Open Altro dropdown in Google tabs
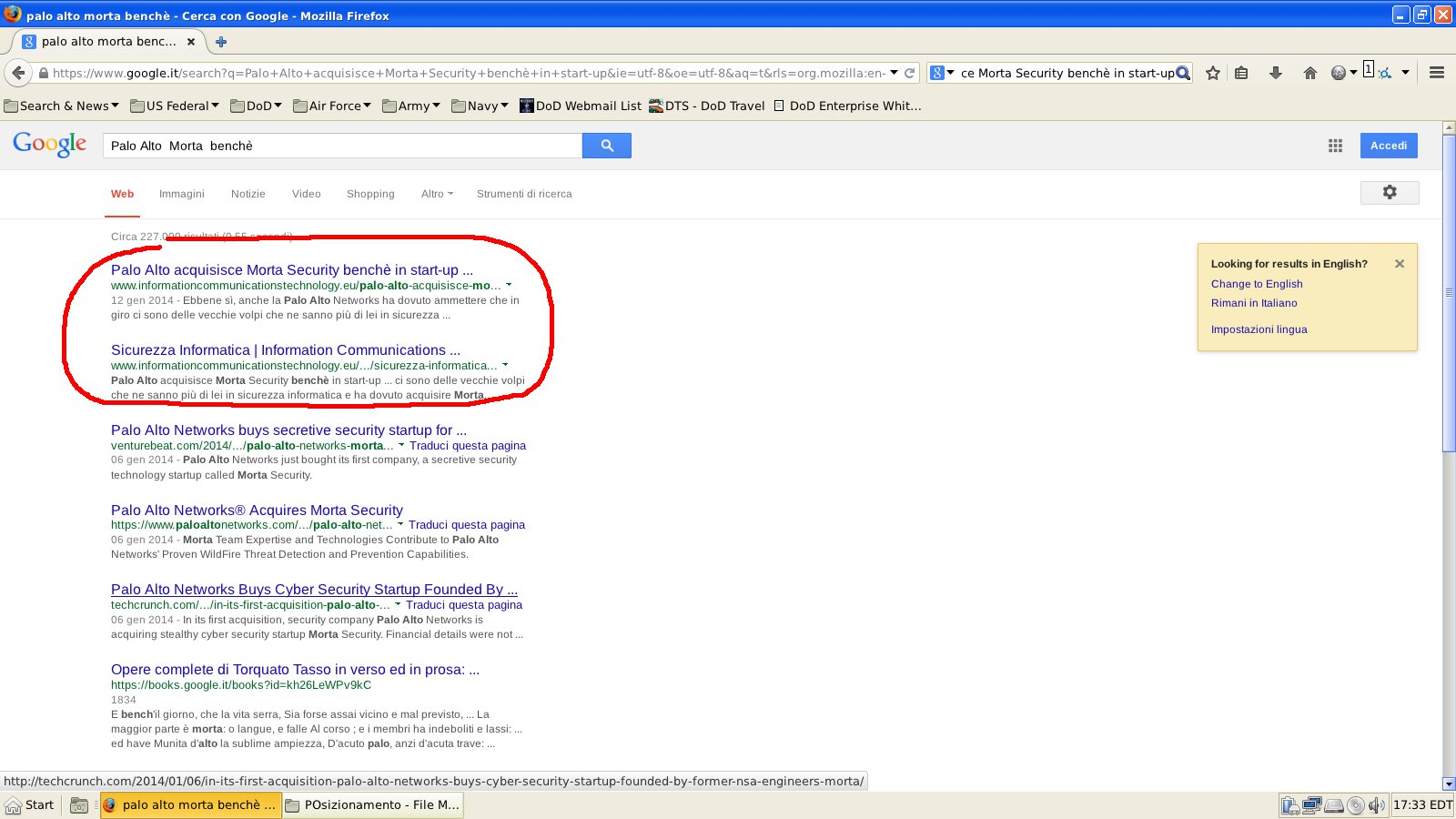1456x819 pixels. pyautogui.click(x=437, y=194)
